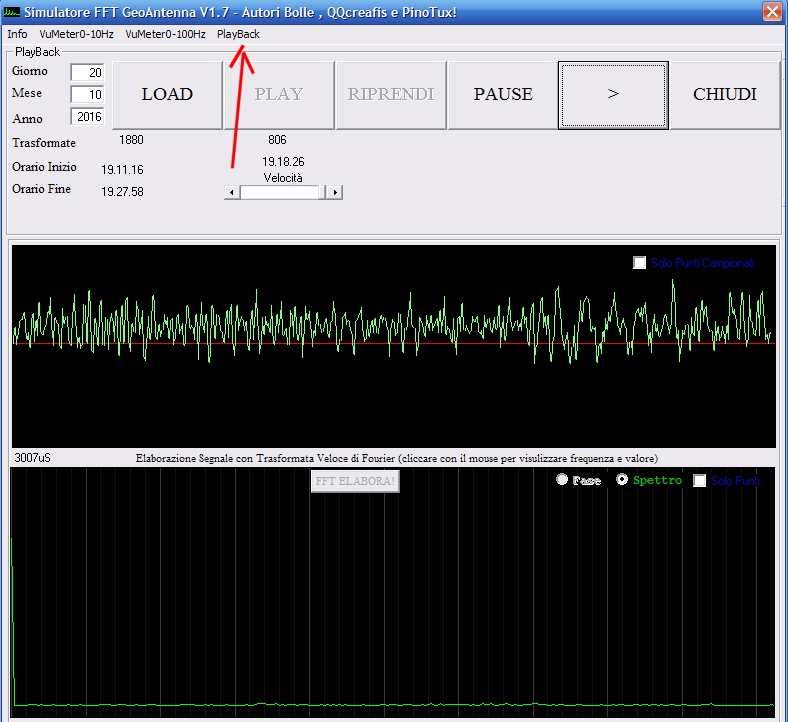Click the current transform count 806
This screenshot has width=788, height=722.
[x=277, y=140]
